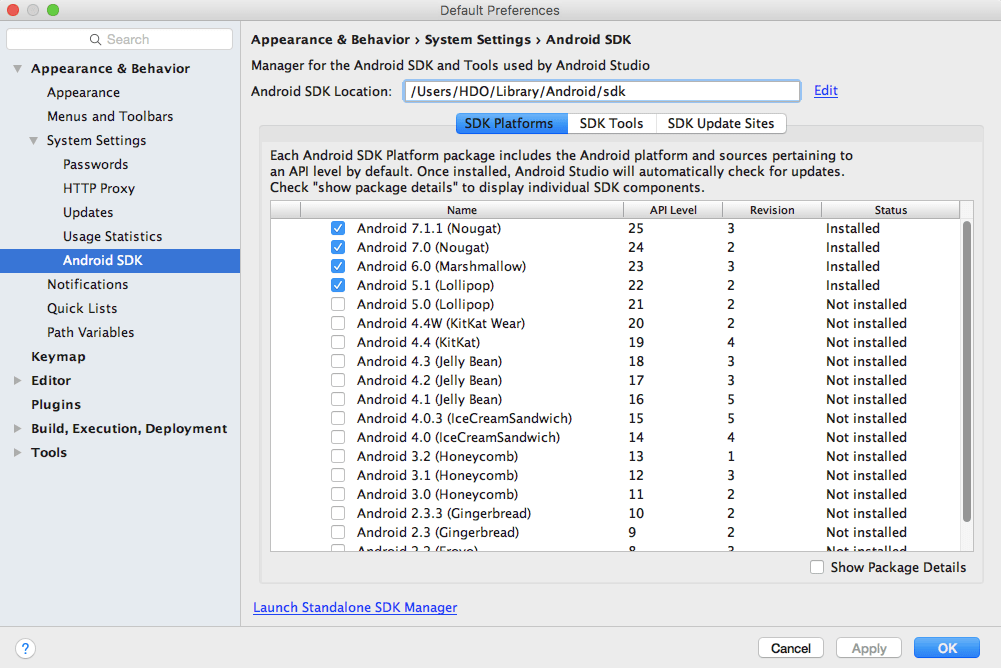Image resolution: width=1001 pixels, height=668 pixels.
Task: Click the Android SDK Location field
Action: click(x=601, y=91)
